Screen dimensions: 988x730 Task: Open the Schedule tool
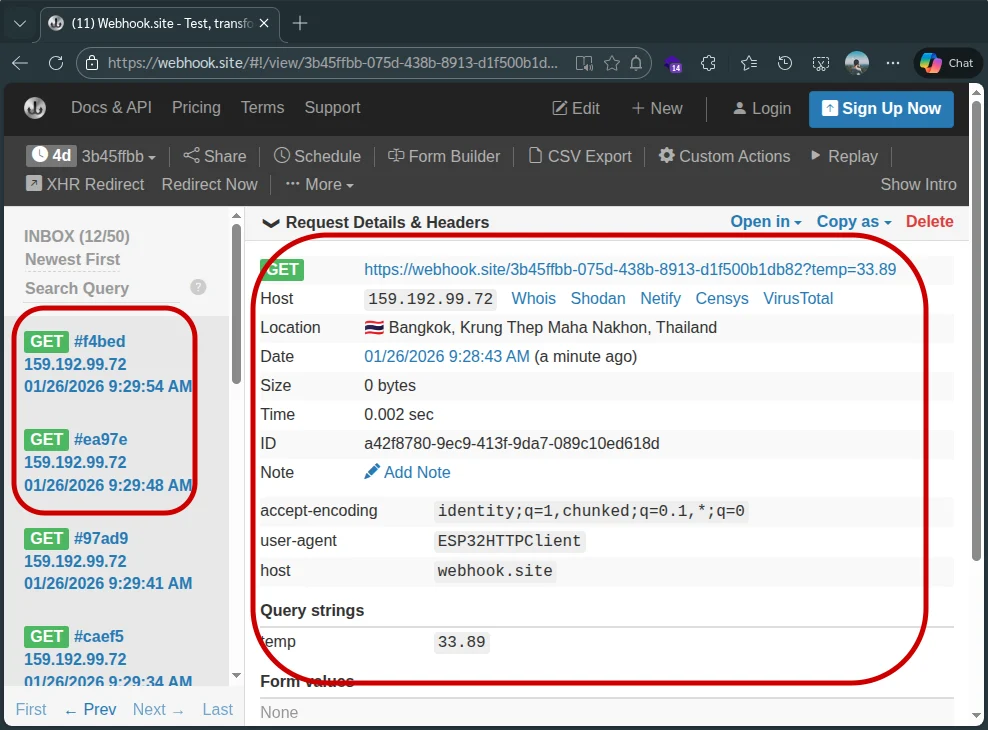317,156
